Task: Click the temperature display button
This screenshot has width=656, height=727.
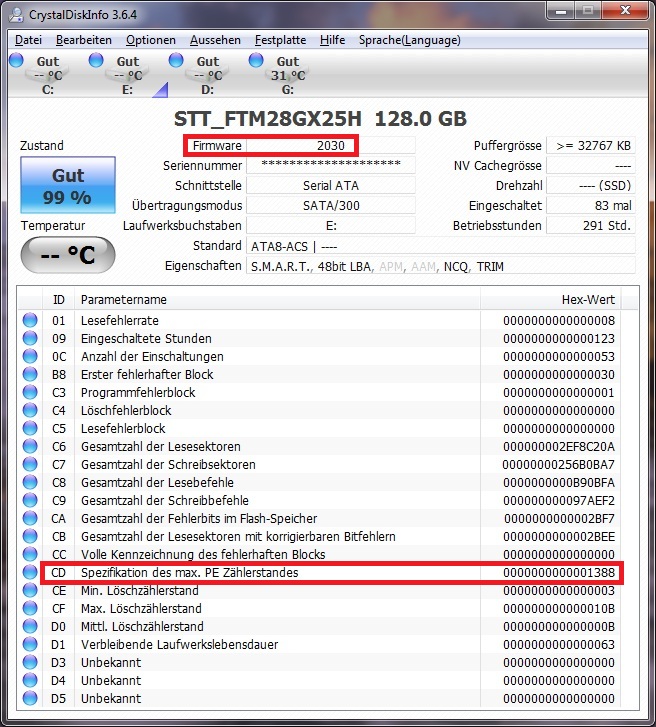Action: coord(68,255)
